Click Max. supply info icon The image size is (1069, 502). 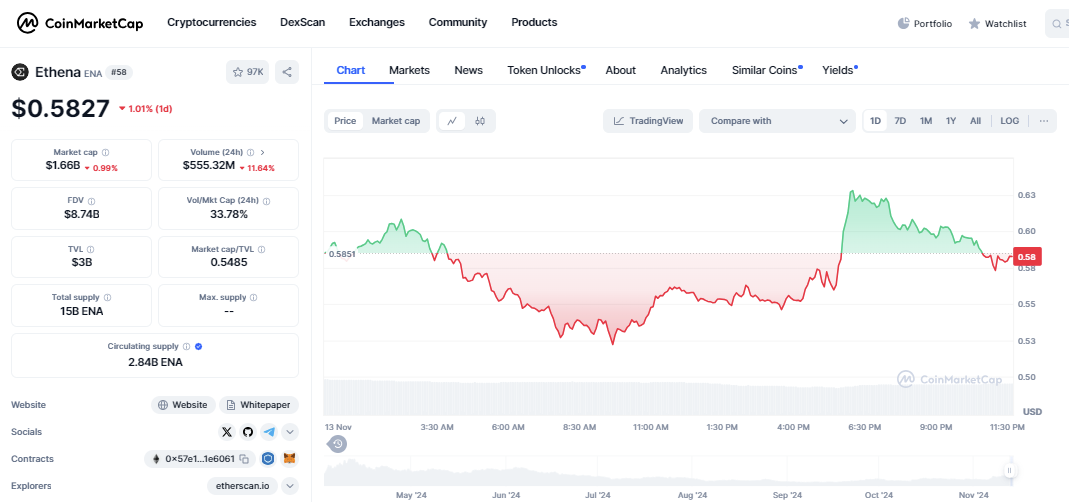point(254,297)
